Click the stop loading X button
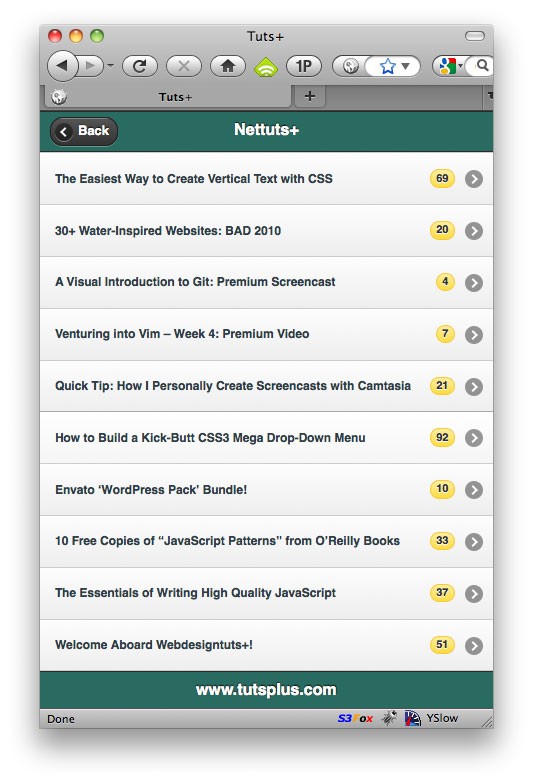533x783 pixels. pyautogui.click(x=184, y=66)
